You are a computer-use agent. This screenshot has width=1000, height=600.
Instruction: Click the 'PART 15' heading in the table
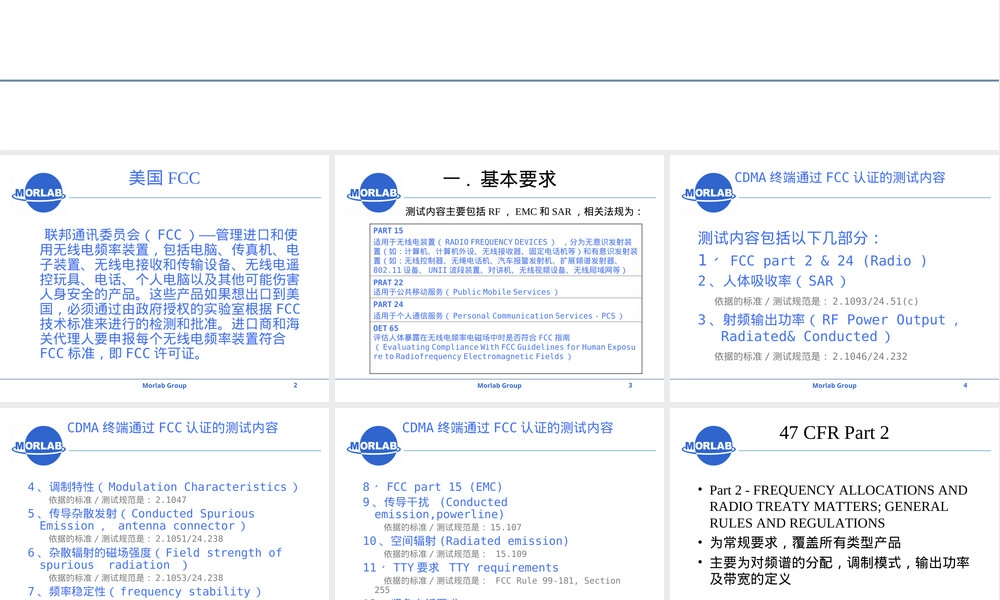[x=388, y=231]
